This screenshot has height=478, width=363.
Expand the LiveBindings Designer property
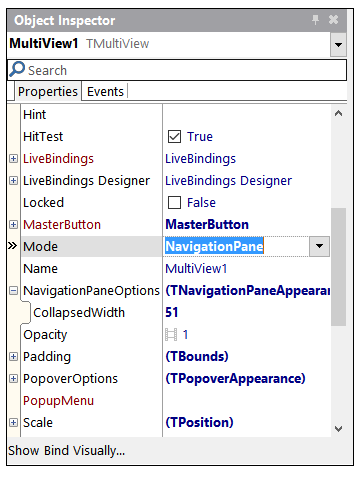(x=13, y=181)
